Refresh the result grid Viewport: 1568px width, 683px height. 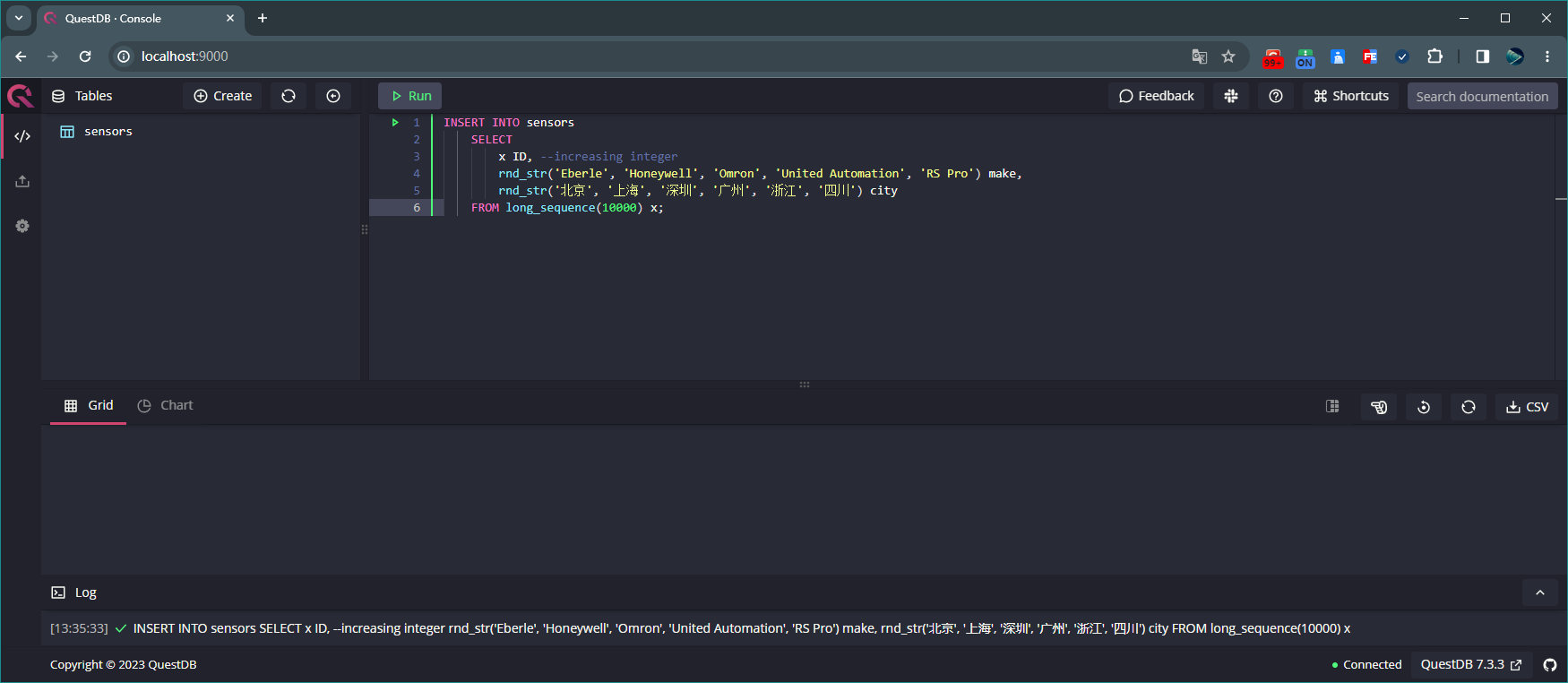point(1469,407)
